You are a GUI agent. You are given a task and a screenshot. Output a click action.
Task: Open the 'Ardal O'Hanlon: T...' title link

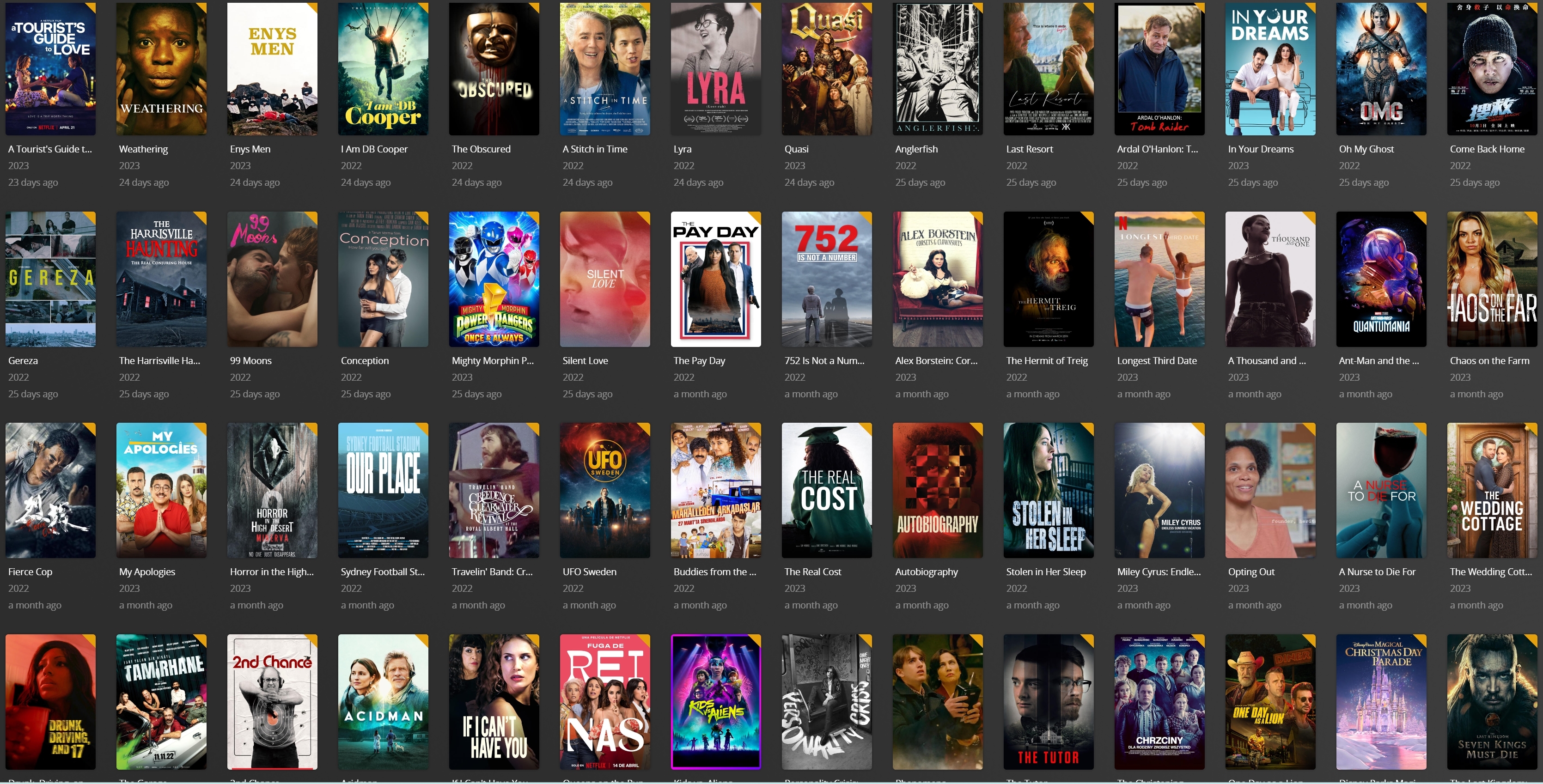1157,149
